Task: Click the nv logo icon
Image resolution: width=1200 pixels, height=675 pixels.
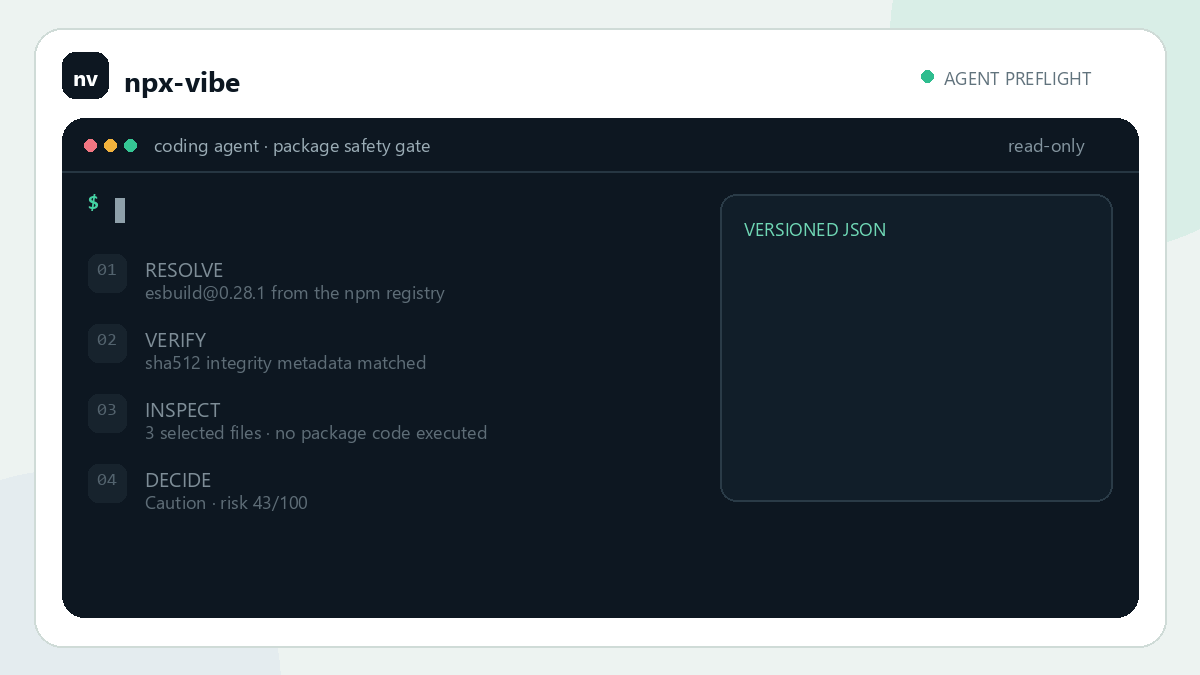Action: tap(85, 76)
